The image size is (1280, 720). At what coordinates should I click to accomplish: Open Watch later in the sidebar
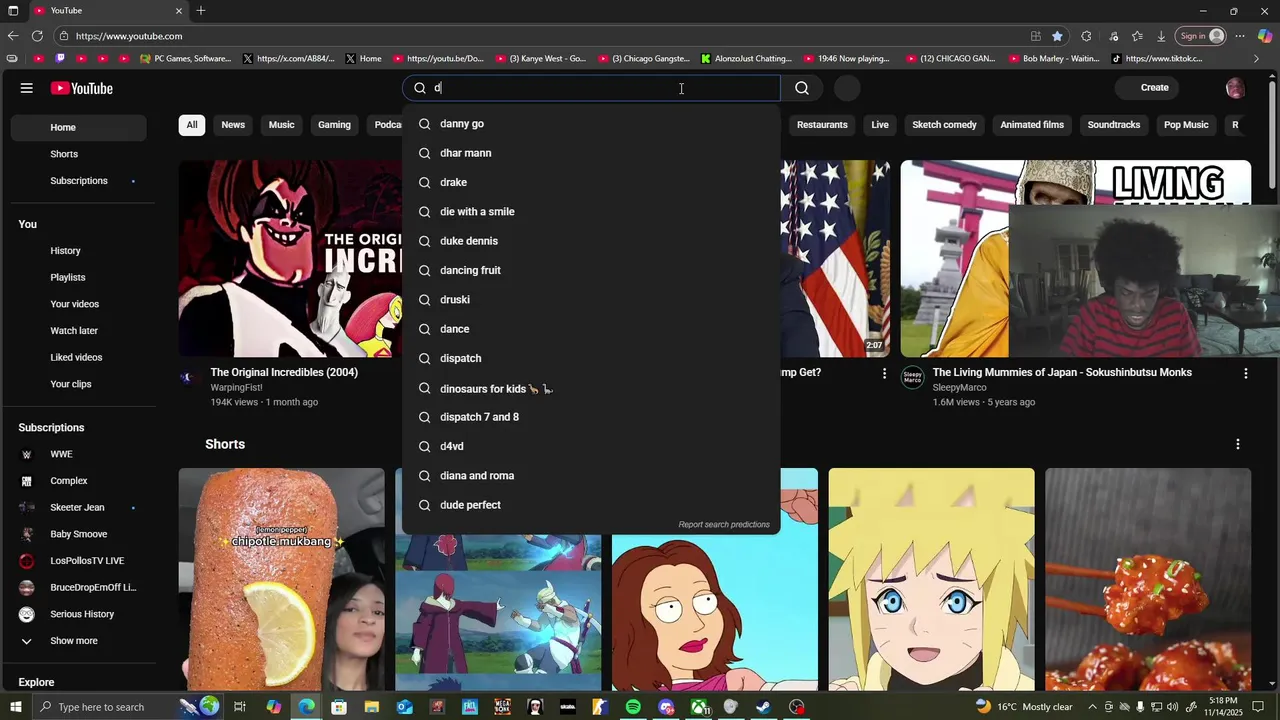[78, 331]
